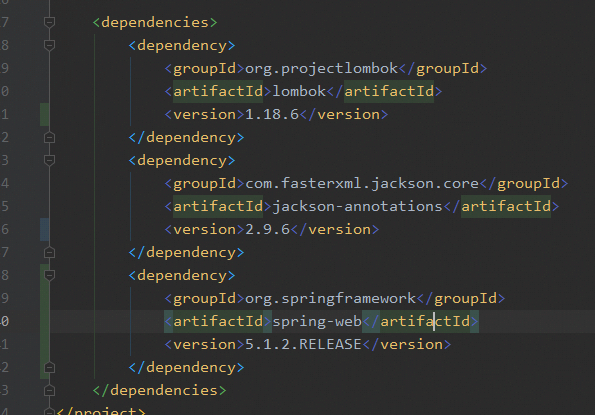Image resolution: width=595 pixels, height=415 pixels.
Task: Click opening dependency tag above org.springframework
Action: coord(182,276)
